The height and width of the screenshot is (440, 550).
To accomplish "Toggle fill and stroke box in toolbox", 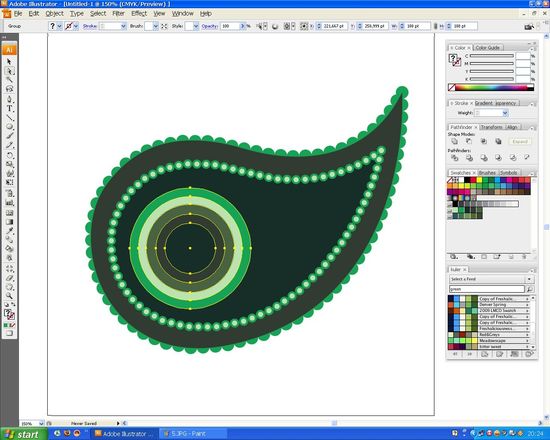I will point(9,314).
